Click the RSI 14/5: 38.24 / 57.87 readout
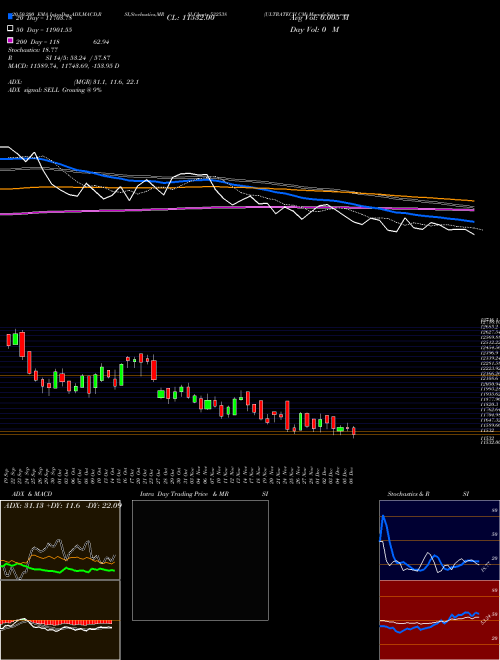 pos(59,58)
